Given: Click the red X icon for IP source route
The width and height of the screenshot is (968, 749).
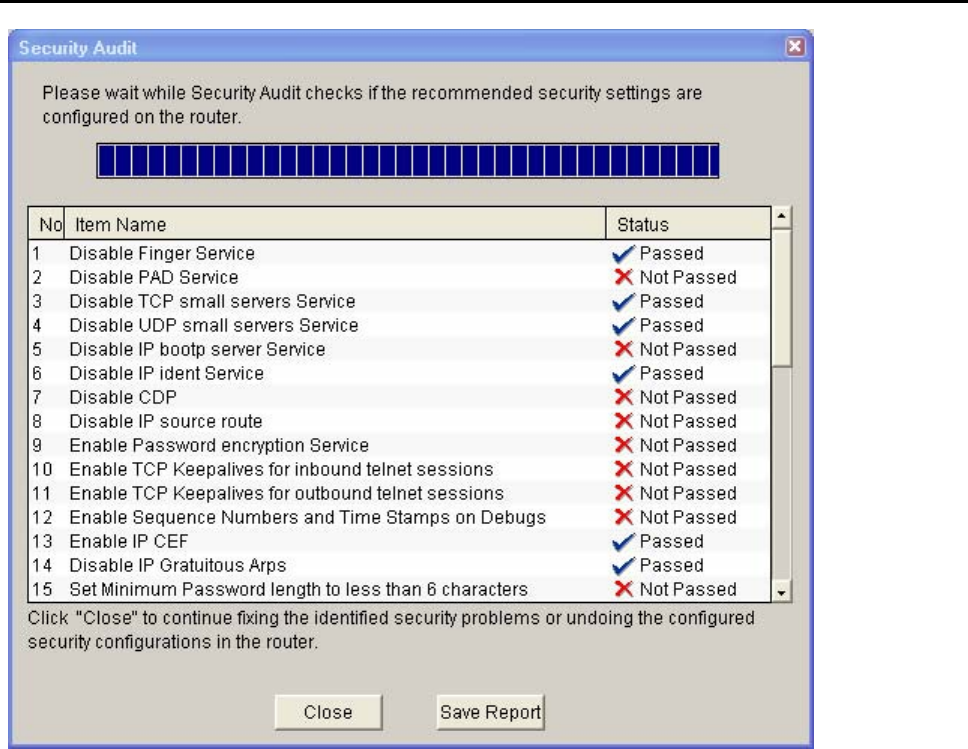Looking at the screenshot, I should [x=624, y=421].
